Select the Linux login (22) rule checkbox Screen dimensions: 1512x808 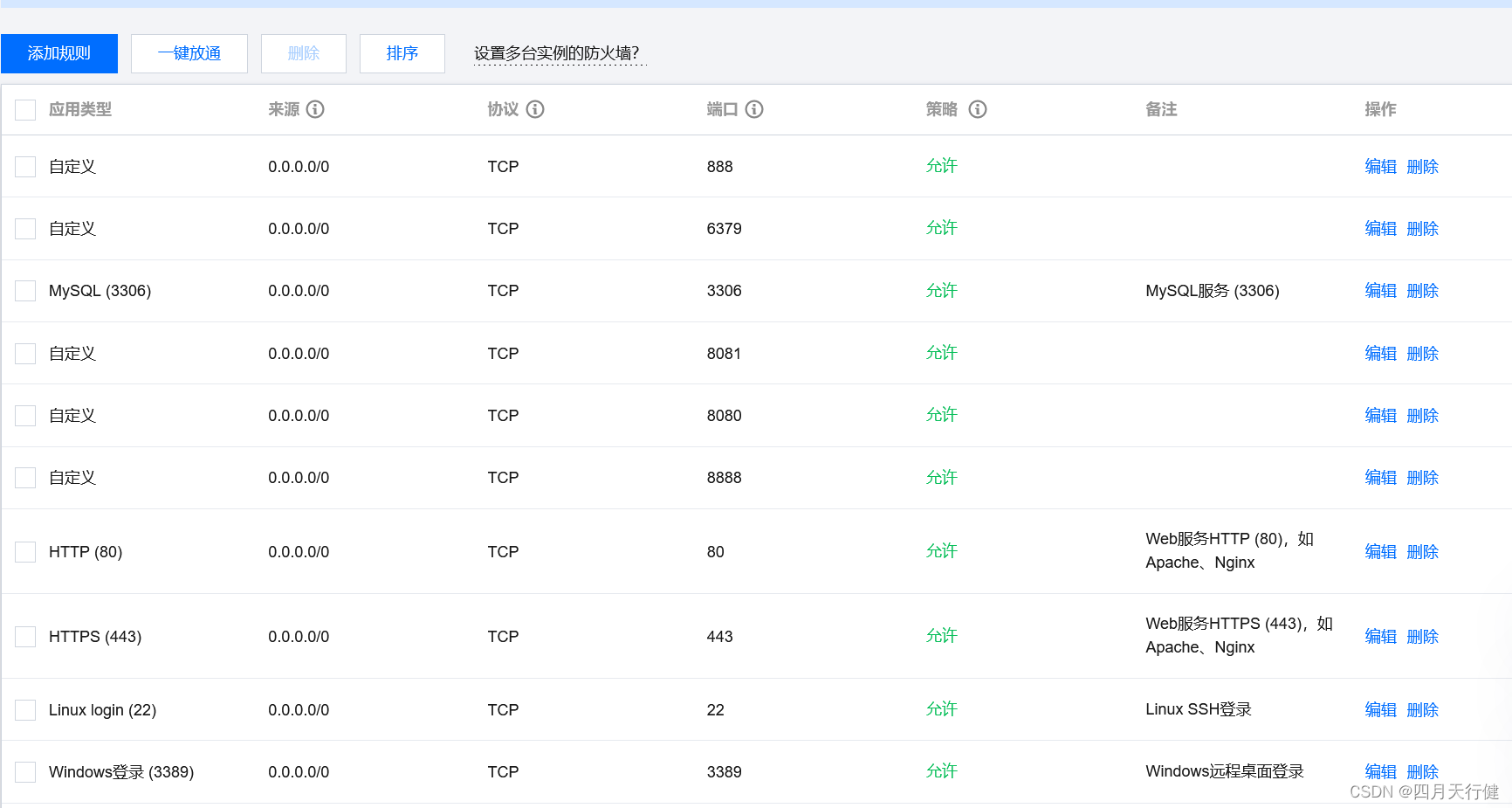click(x=25, y=710)
